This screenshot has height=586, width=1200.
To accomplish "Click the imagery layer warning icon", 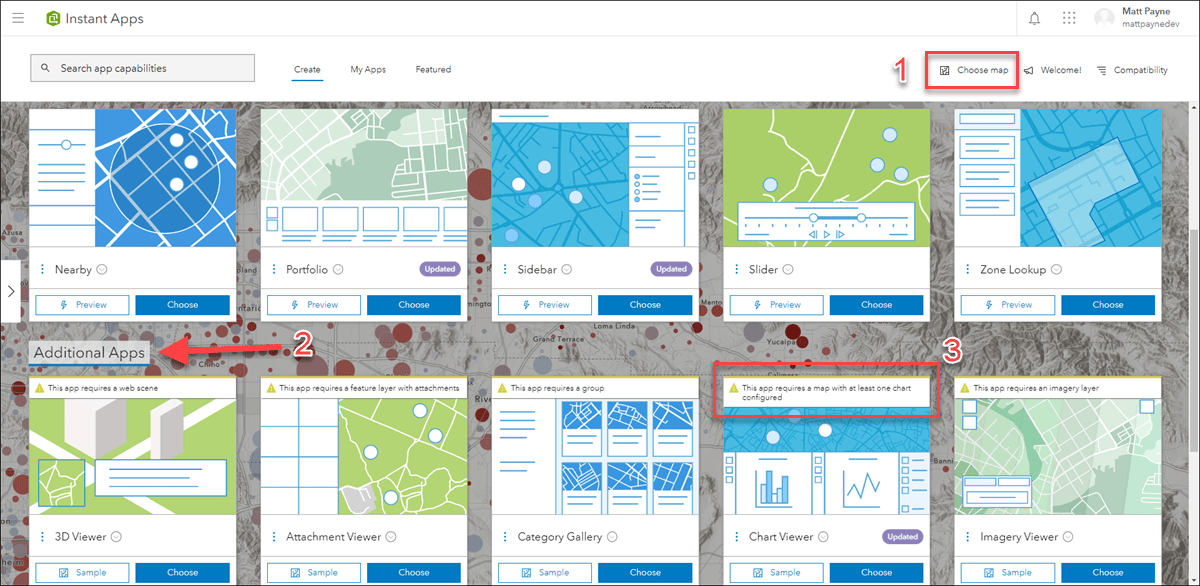I will point(964,387).
